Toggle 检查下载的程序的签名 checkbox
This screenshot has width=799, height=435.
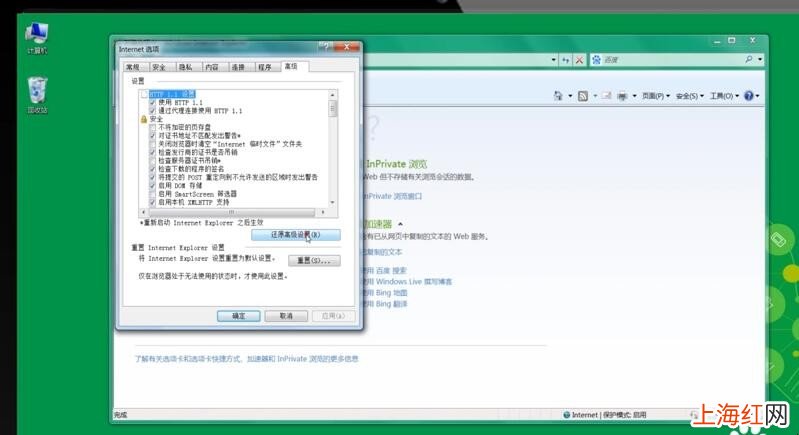152,169
